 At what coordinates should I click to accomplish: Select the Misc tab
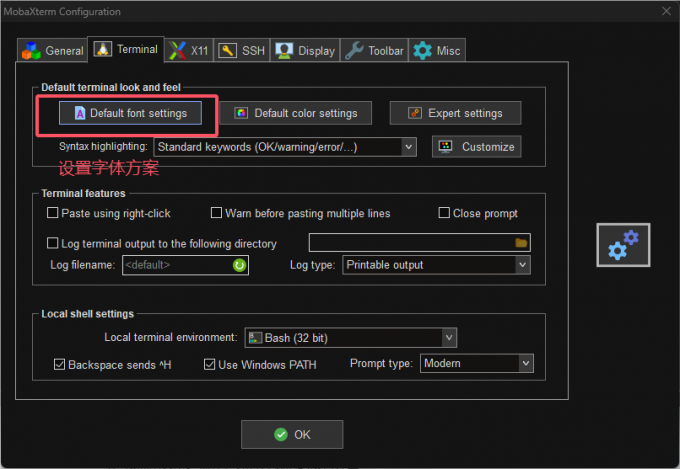click(437, 51)
